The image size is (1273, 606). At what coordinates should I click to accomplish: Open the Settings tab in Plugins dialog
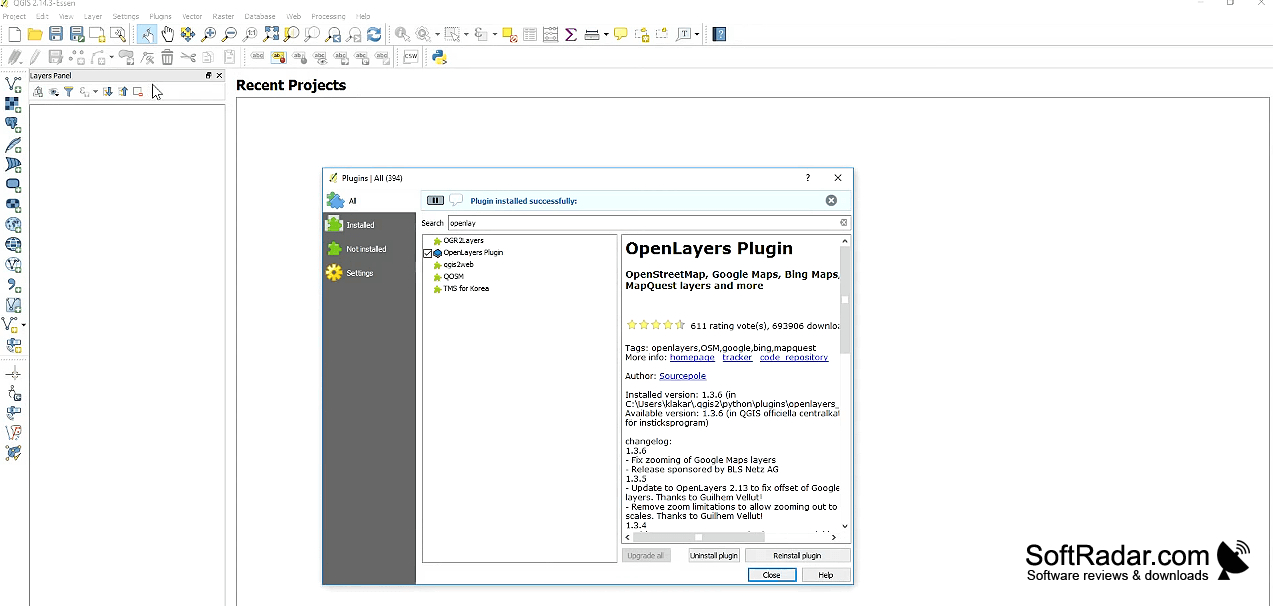pyautogui.click(x=359, y=273)
